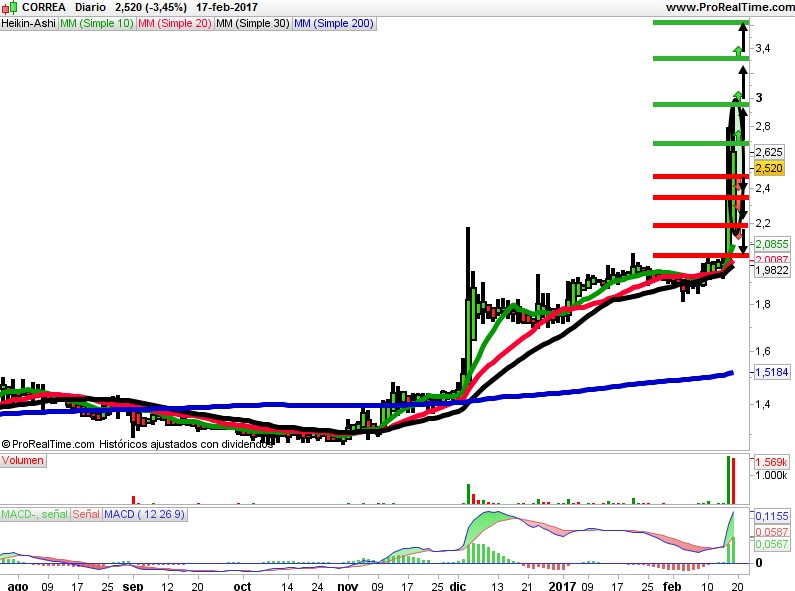Select the MM (Simple 30) indicator label
This screenshot has height=591, width=795.
coord(253,23)
